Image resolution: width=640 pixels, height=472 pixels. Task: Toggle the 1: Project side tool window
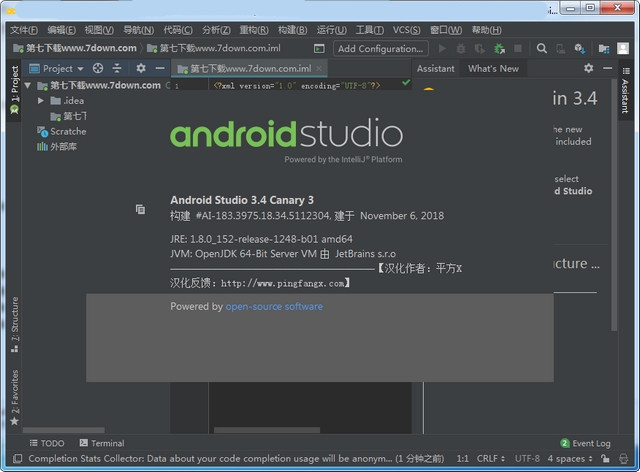13,92
